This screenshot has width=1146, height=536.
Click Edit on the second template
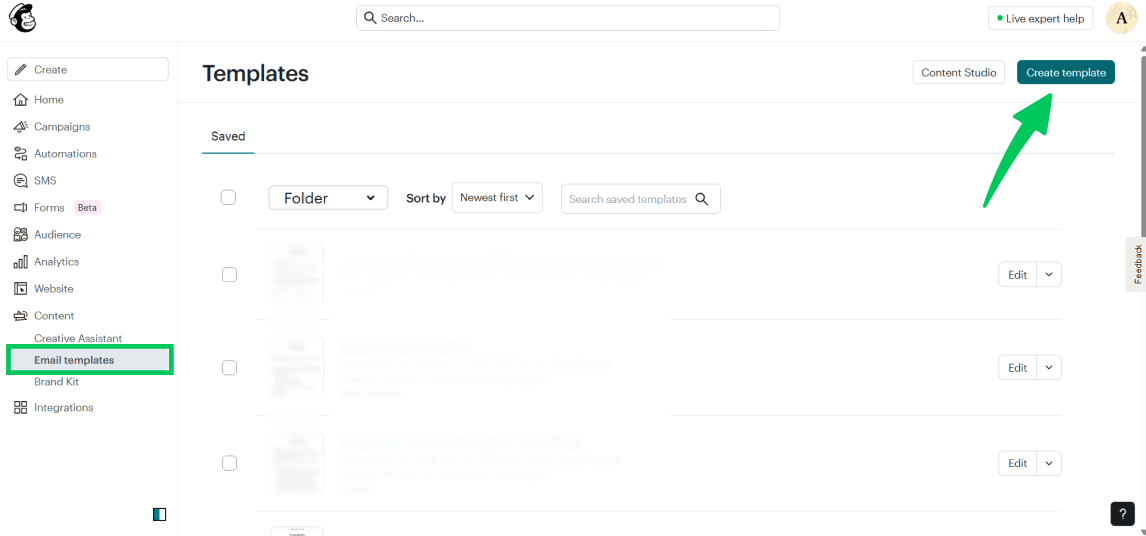(1017, 368)
